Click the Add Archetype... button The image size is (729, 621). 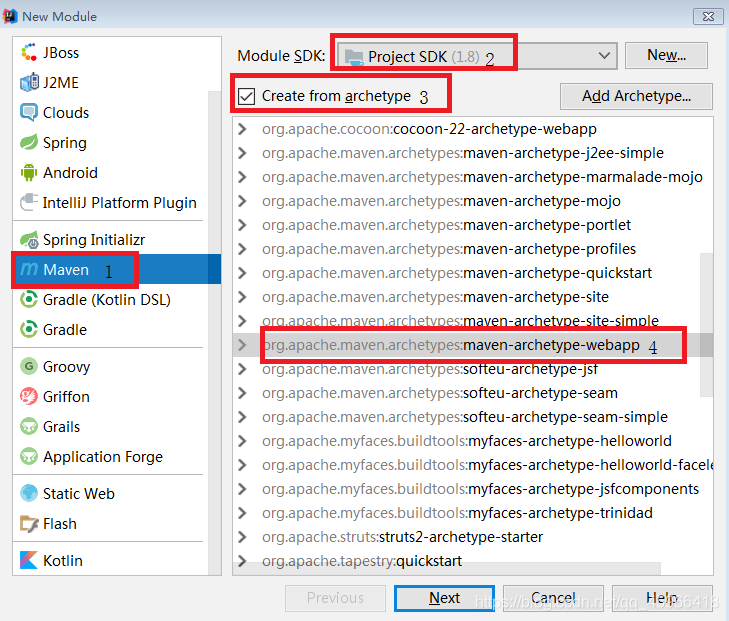click(x=636, y=96)
